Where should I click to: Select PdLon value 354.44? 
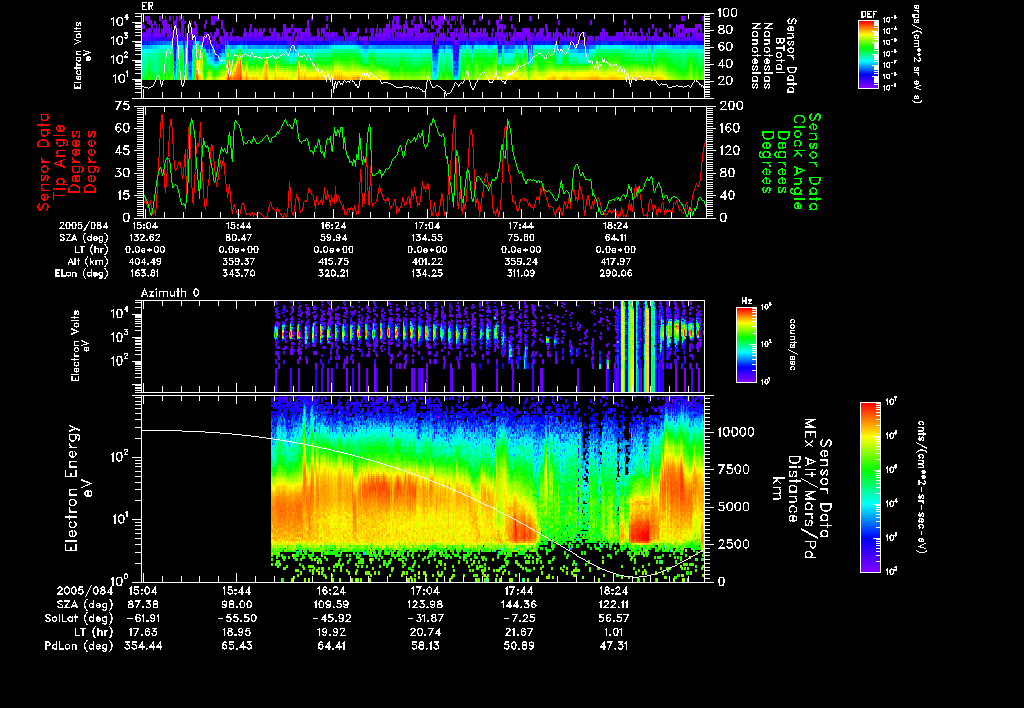coord(143,645)
